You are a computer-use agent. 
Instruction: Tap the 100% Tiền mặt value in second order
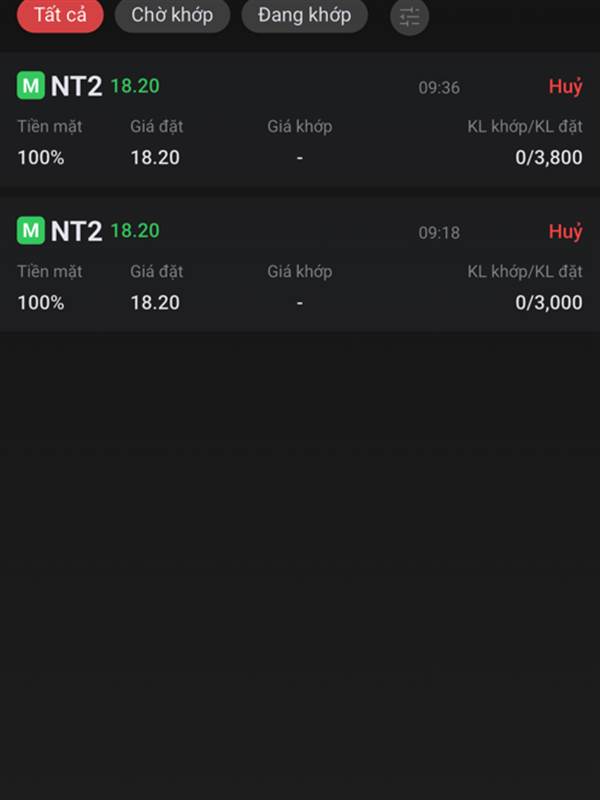[x=41, y=303]
